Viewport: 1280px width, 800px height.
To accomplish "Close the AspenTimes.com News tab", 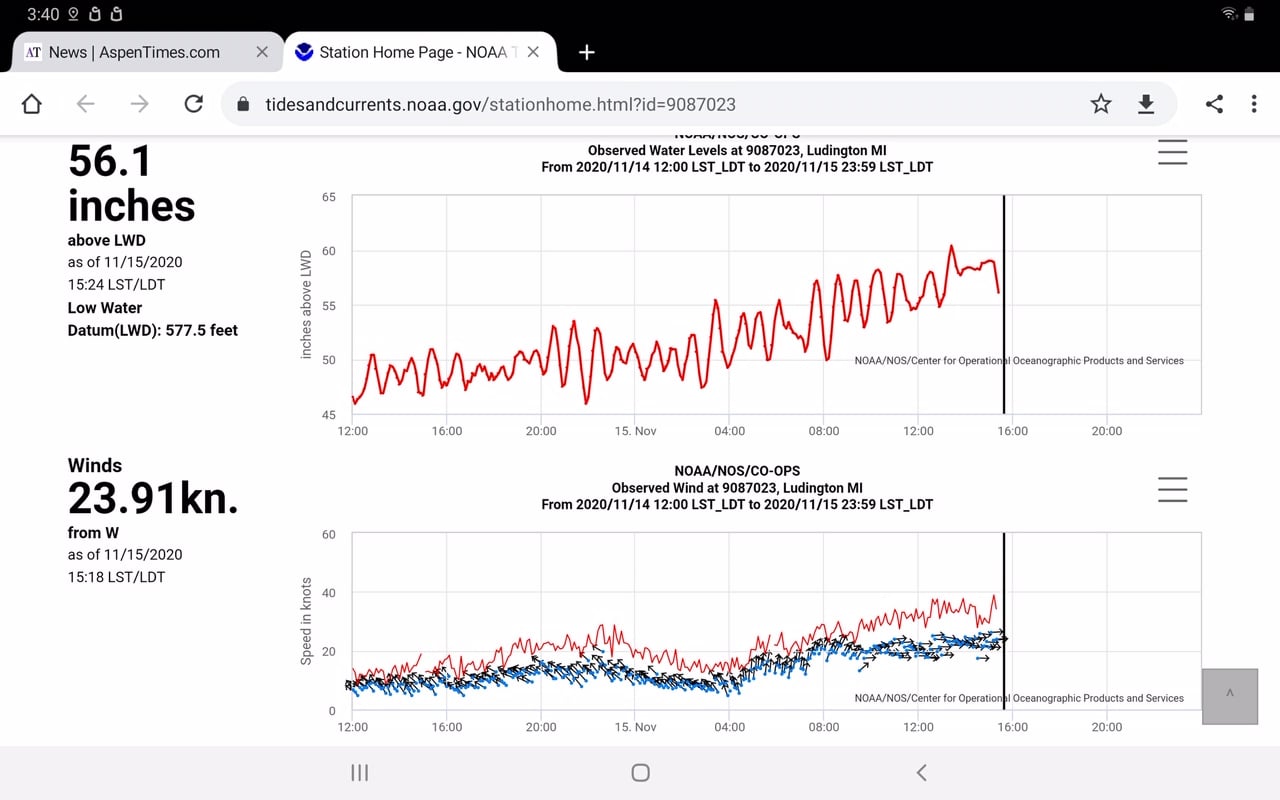I will click(x=262, y=52).
